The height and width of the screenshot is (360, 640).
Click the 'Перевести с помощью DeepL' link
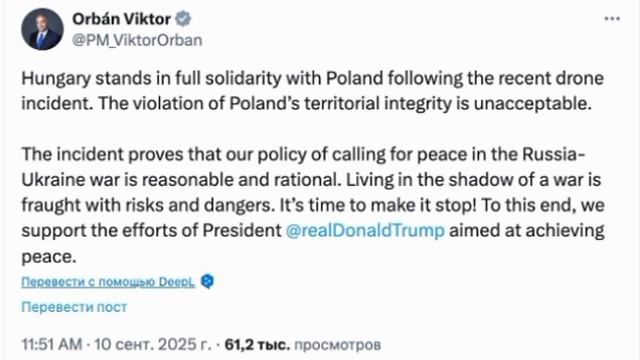108,282
